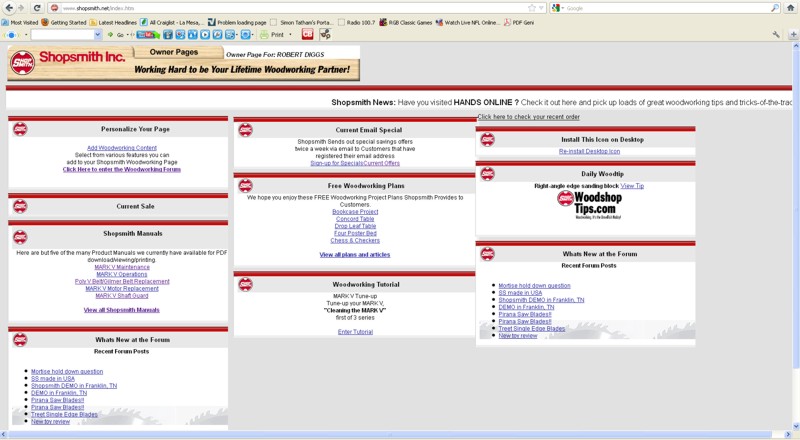Click the Re-install Desktop Icon link
800x440 pixels.
(589, 152)
